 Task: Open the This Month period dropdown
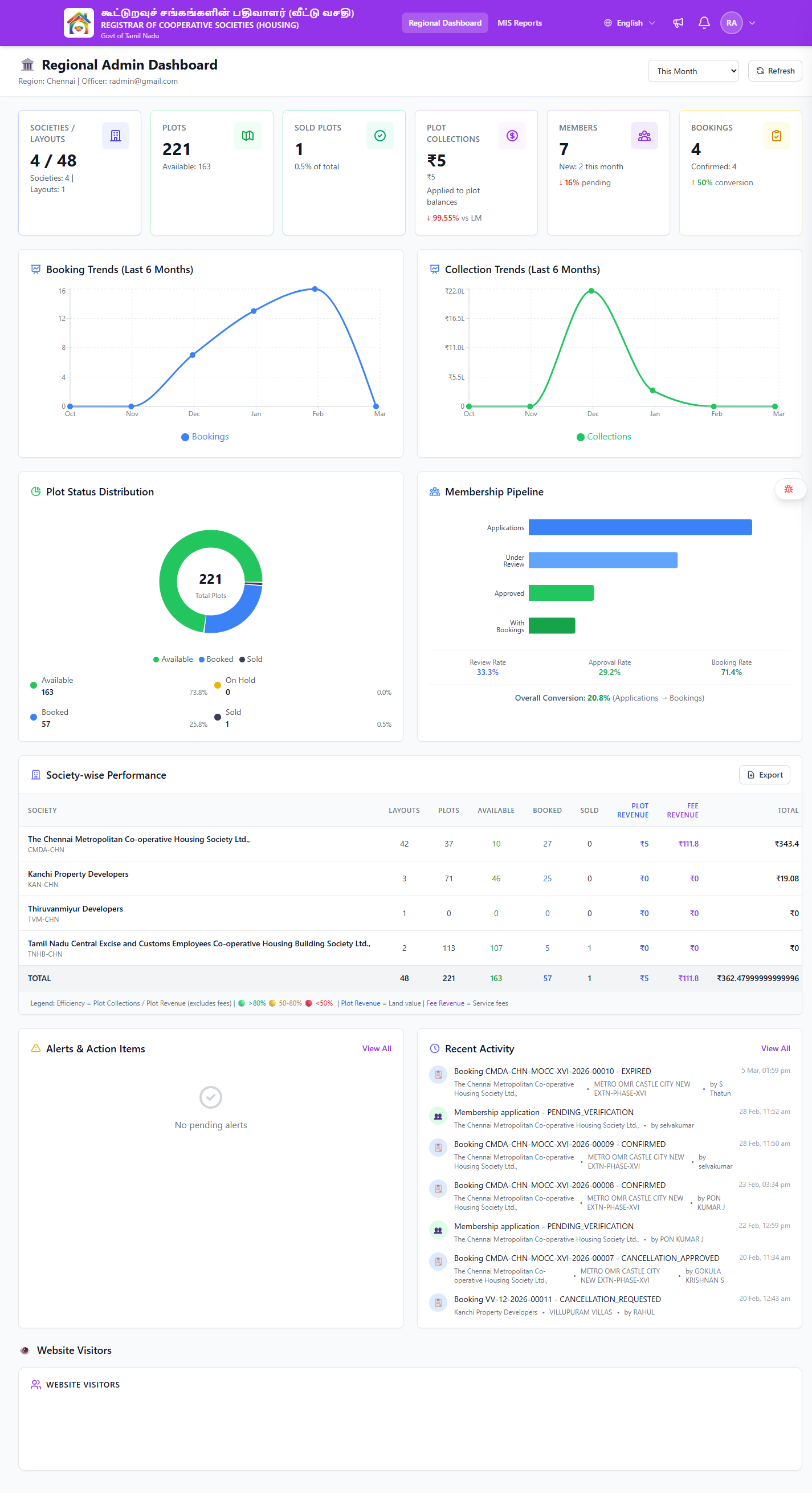point(693,71)
